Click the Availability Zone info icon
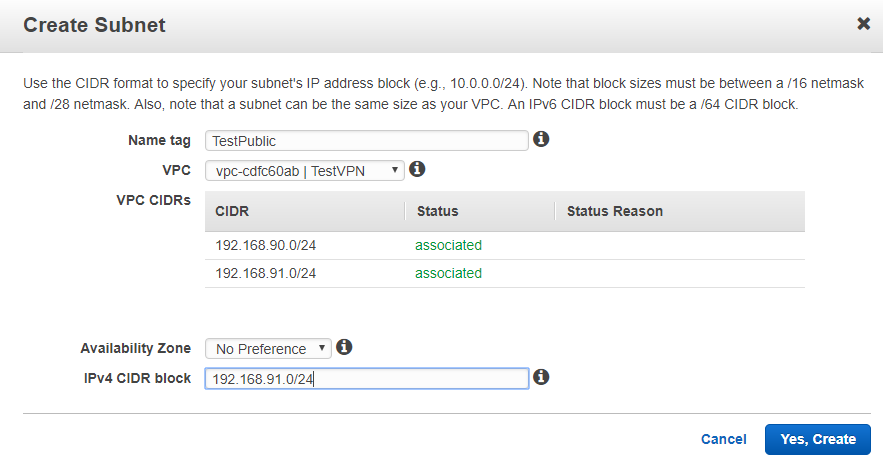 [x=344, y=348]
